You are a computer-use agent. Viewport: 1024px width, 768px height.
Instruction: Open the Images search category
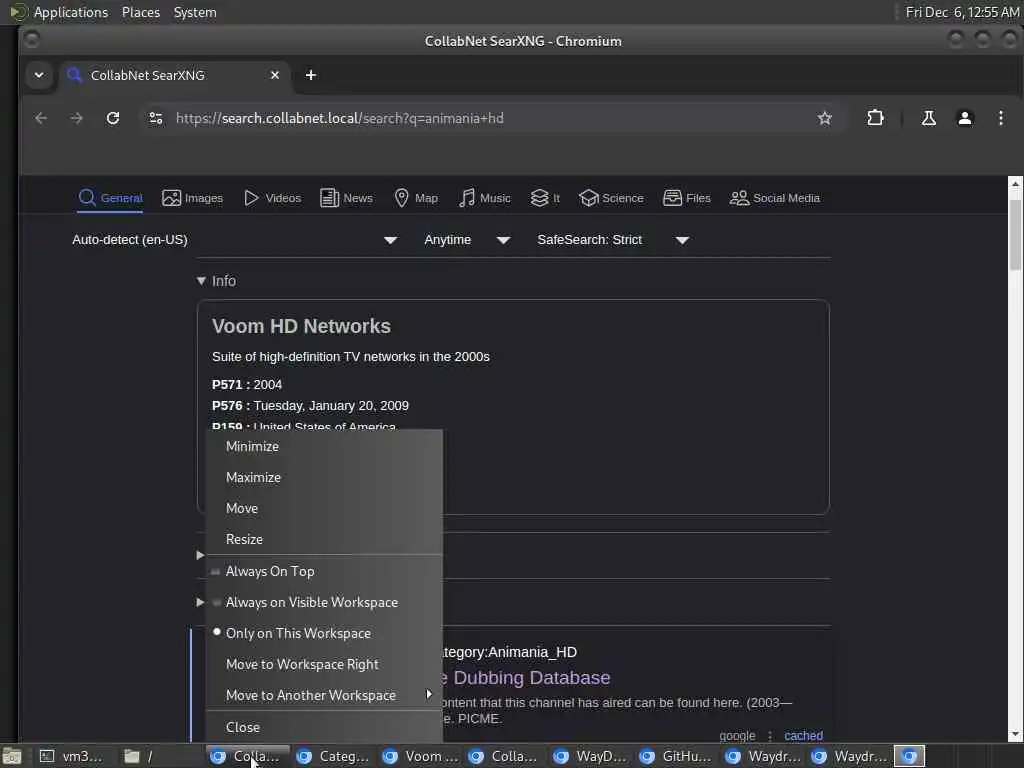tap(193, 198)
